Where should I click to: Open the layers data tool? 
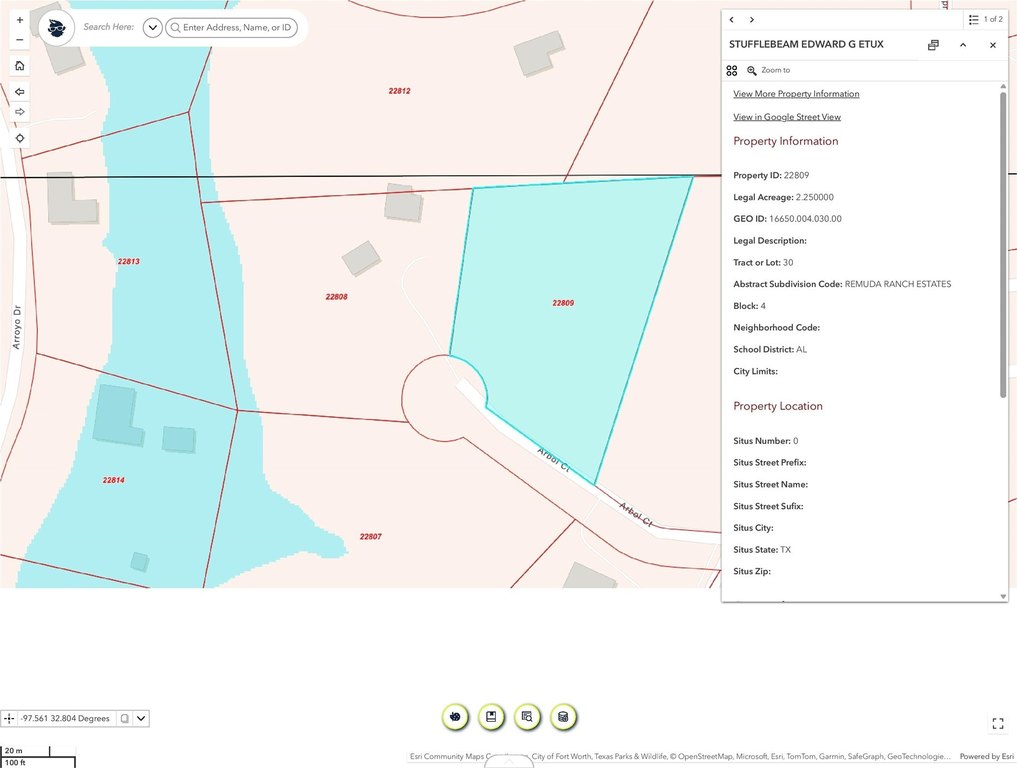pos(563,717)
